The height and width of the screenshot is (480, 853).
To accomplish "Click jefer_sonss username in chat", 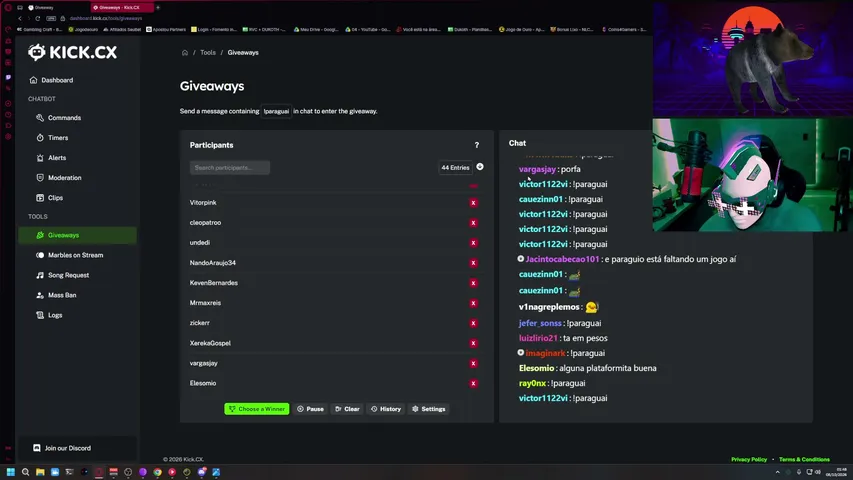I will [540, 323].
